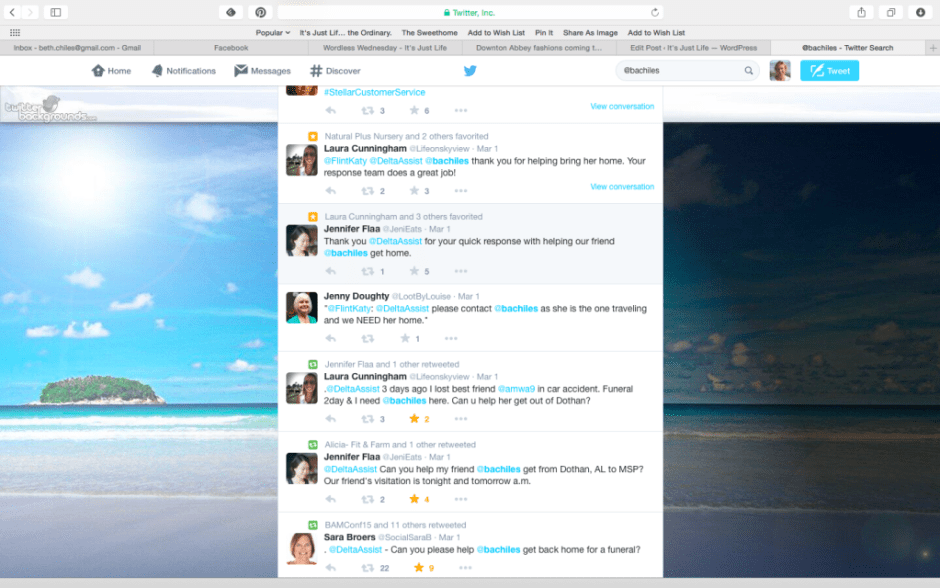Open more options on Jenny Doughty's tweet
The image size is (940, 588).
pos(451,339)
